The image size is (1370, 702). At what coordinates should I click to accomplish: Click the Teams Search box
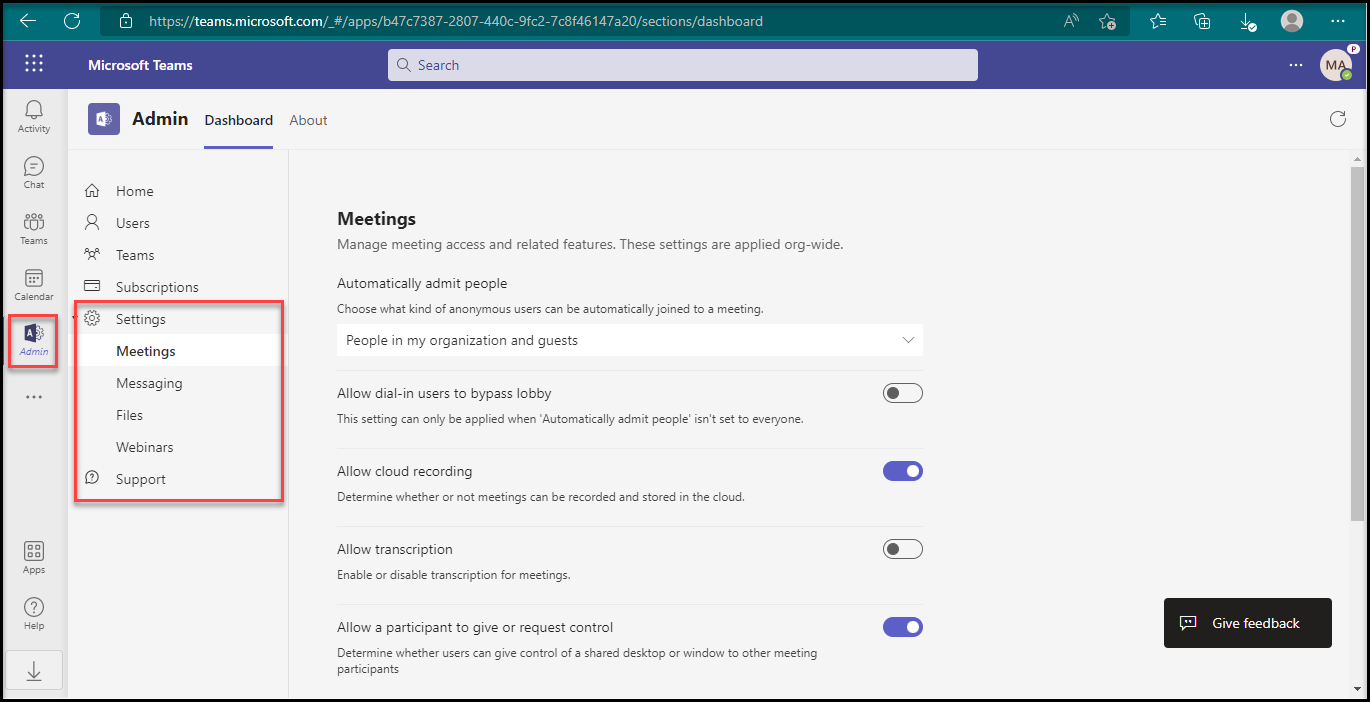tap(683, 65)
